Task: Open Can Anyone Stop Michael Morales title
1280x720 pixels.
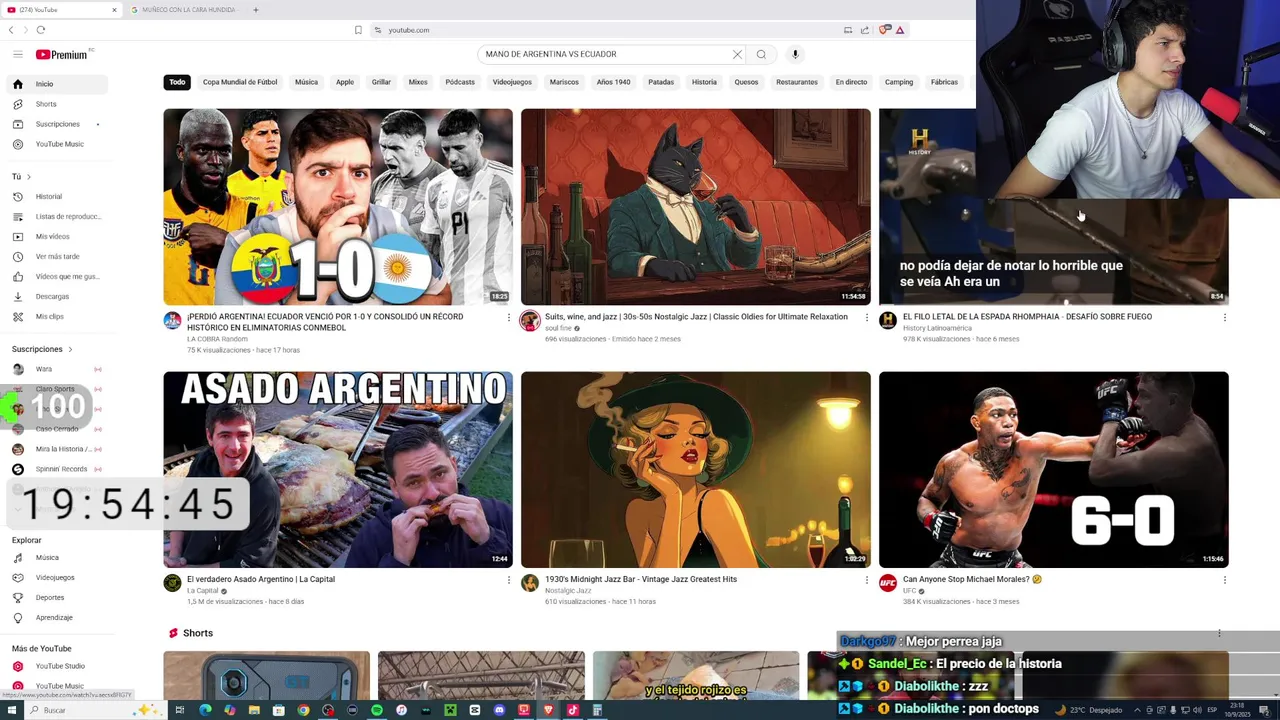Action: pyautogui.click(x=972, y=579)
